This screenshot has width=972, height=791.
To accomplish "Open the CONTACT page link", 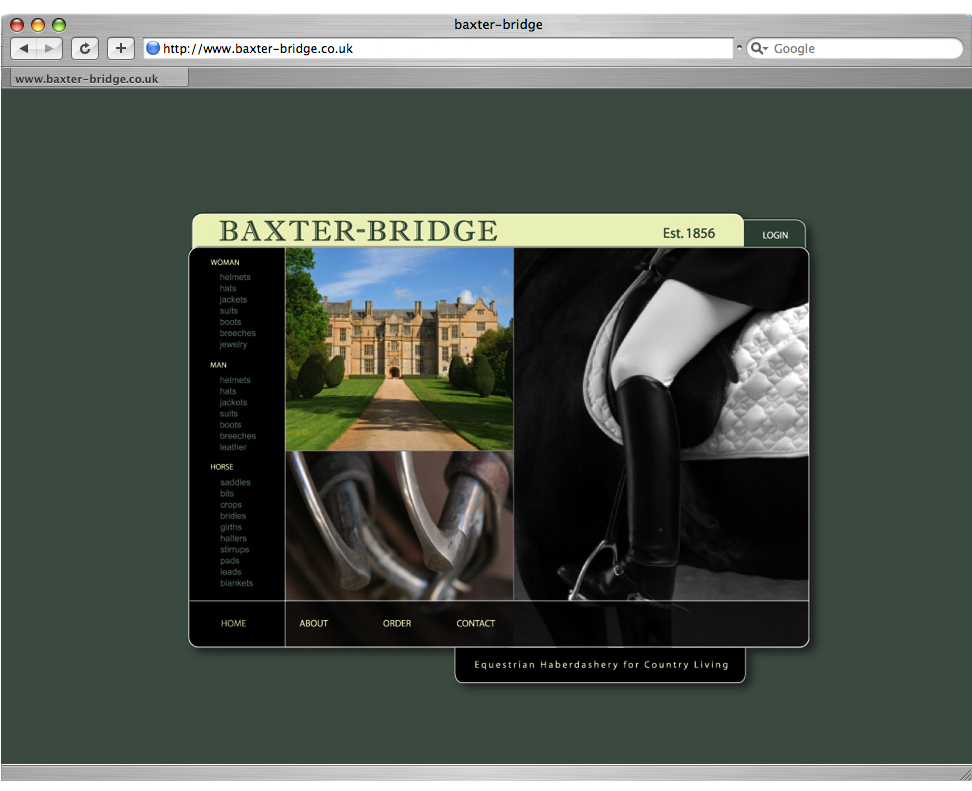I will (x=475, y=623).
